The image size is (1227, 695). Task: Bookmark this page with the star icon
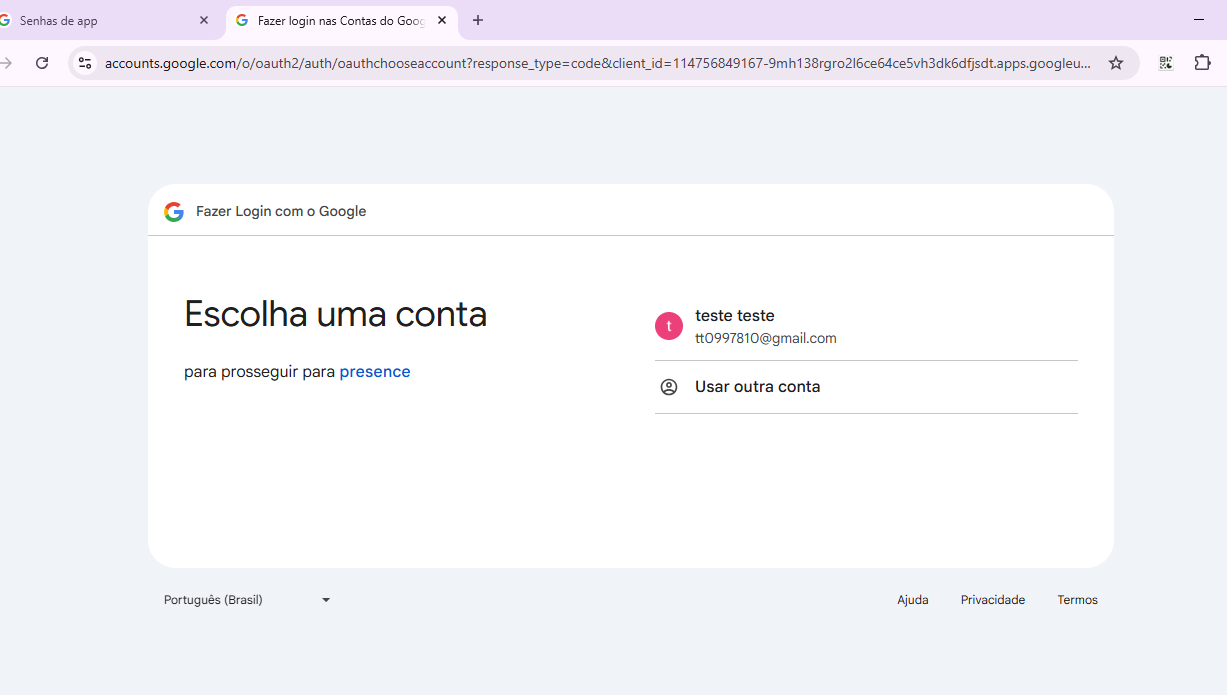tap(1116, 63)
